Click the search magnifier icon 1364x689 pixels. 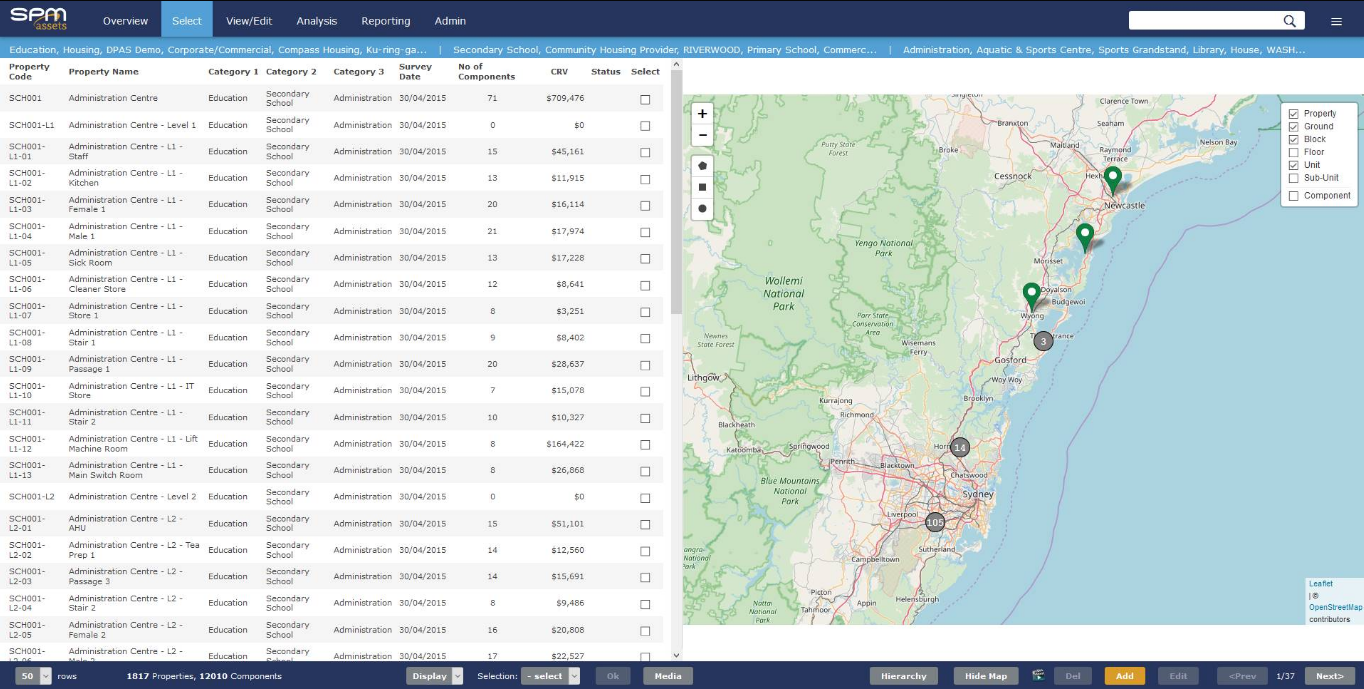click(1290, 19)
